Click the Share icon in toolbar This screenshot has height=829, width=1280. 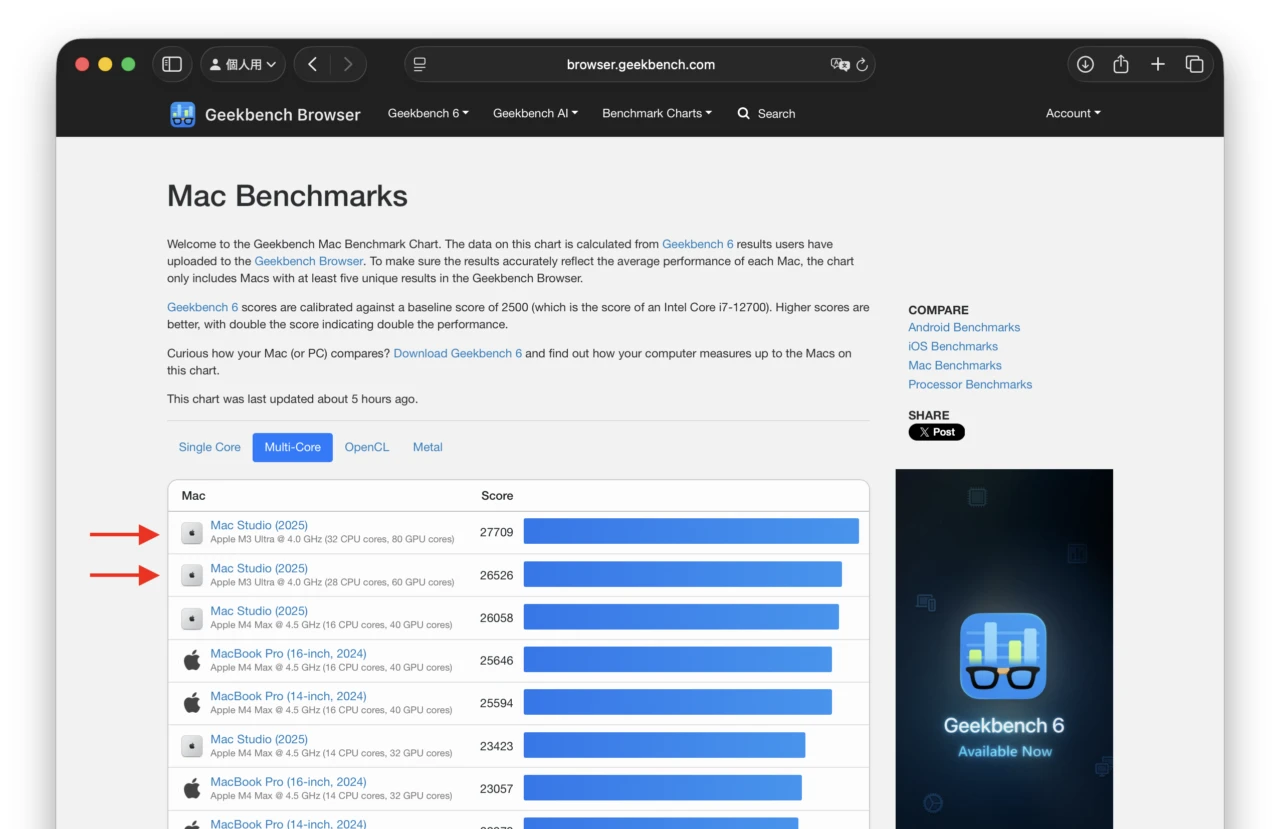(1121, 64)
